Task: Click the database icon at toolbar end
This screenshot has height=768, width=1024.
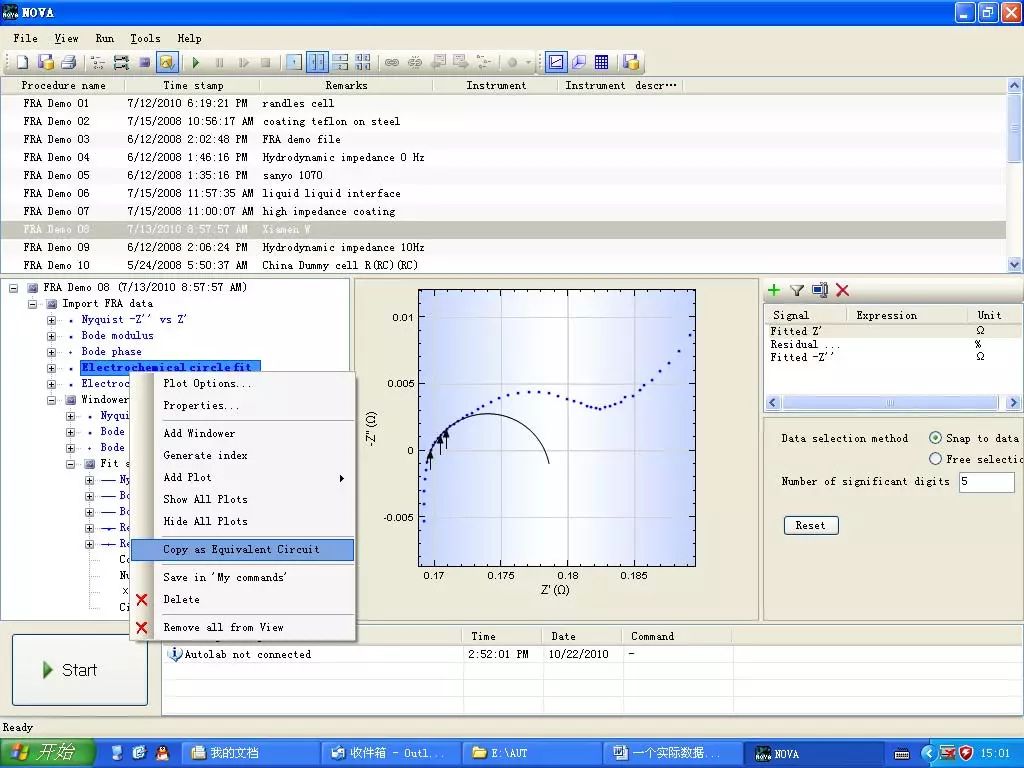Action: (631, 63)
